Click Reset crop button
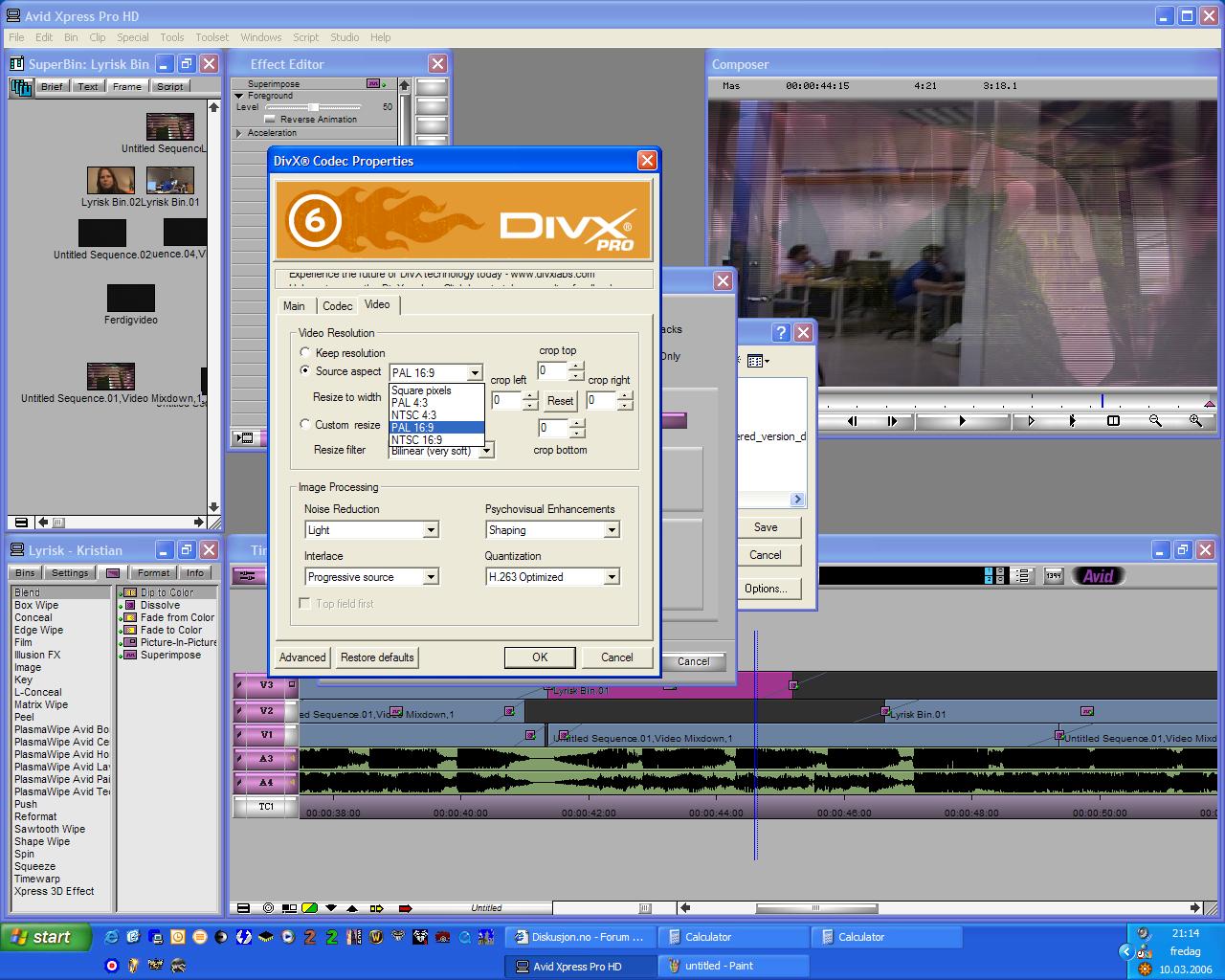1225x980 pixels. (x=561, y=401)
